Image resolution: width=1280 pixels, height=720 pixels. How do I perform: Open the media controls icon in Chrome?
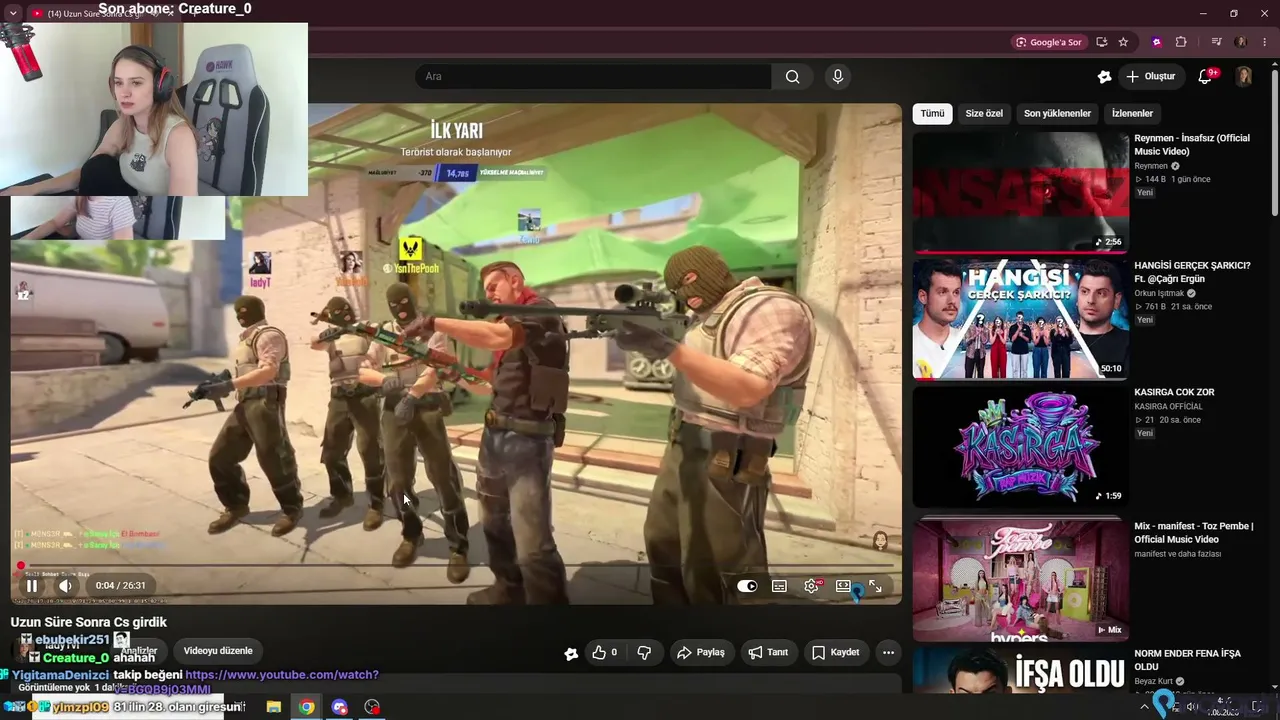coord(1216,42)
